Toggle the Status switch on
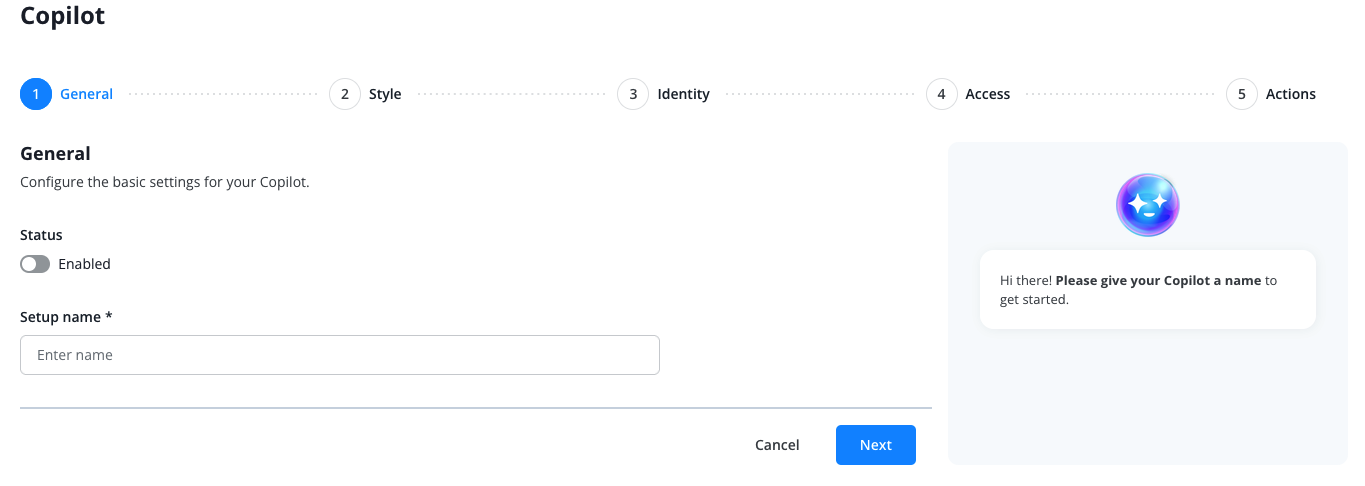 tap(35, 264)
